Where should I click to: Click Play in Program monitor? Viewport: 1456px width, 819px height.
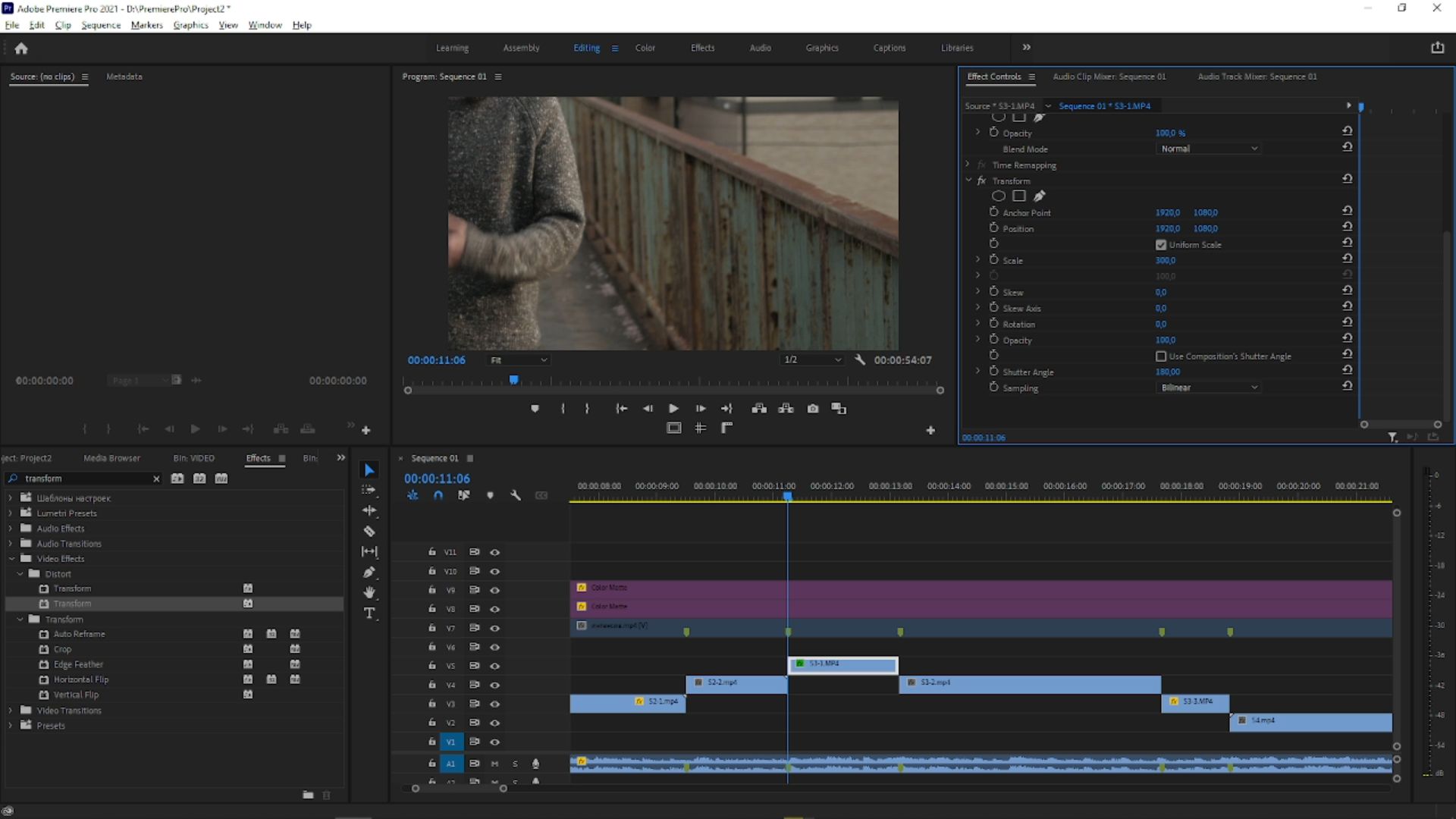click(x=673, y=409)
